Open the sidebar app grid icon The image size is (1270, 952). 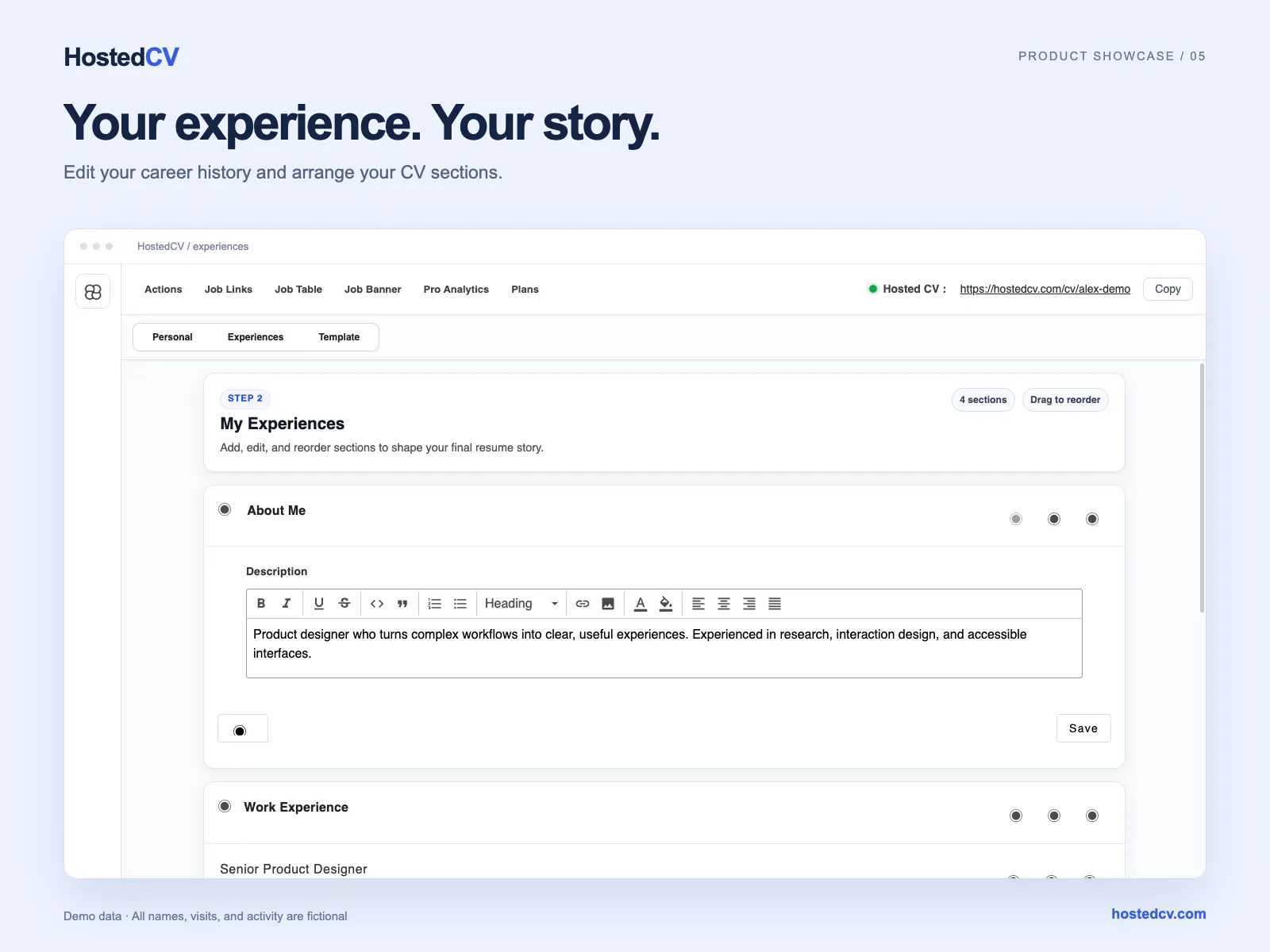pyautogui.click(x=93, y=291)
